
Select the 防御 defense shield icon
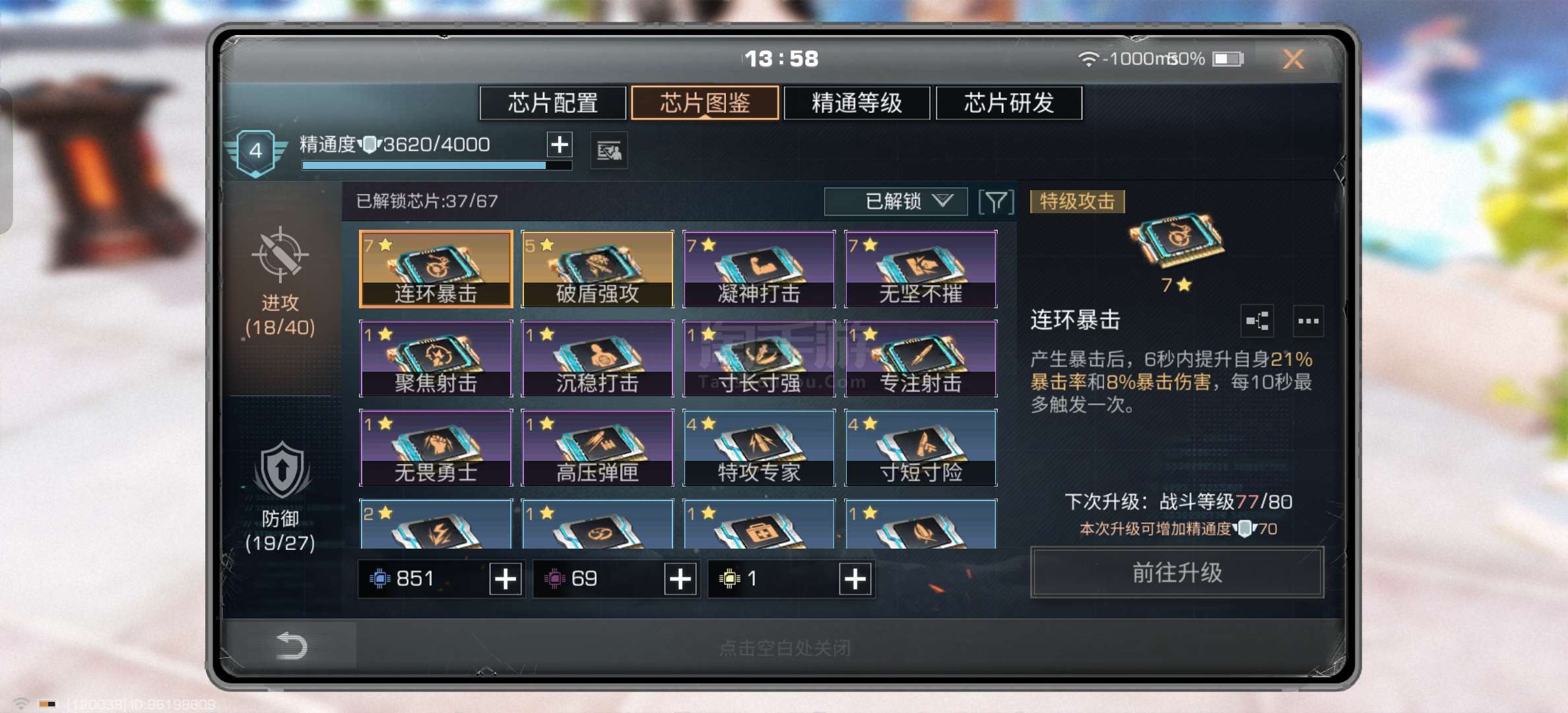(282, 470)
